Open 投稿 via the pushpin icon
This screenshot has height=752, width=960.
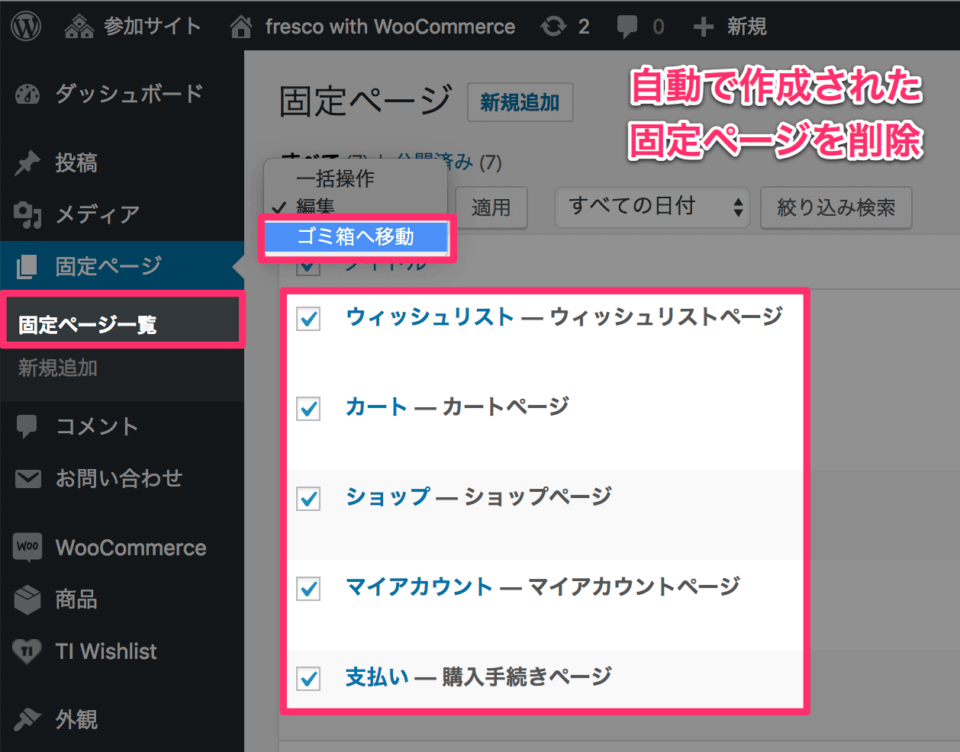point(25,162)
